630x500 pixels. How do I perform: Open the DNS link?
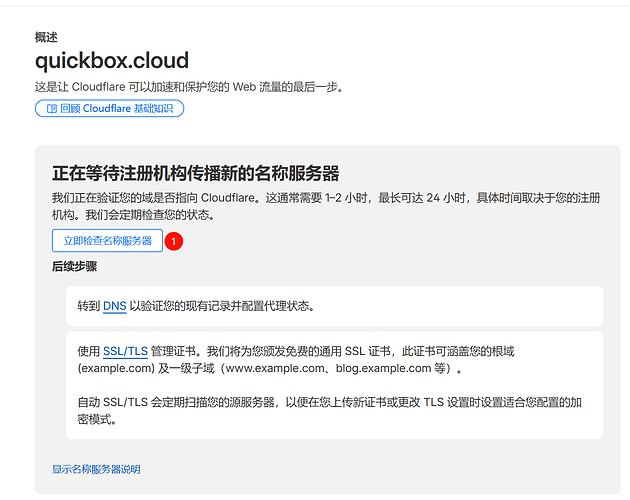[x=115, y=306]
